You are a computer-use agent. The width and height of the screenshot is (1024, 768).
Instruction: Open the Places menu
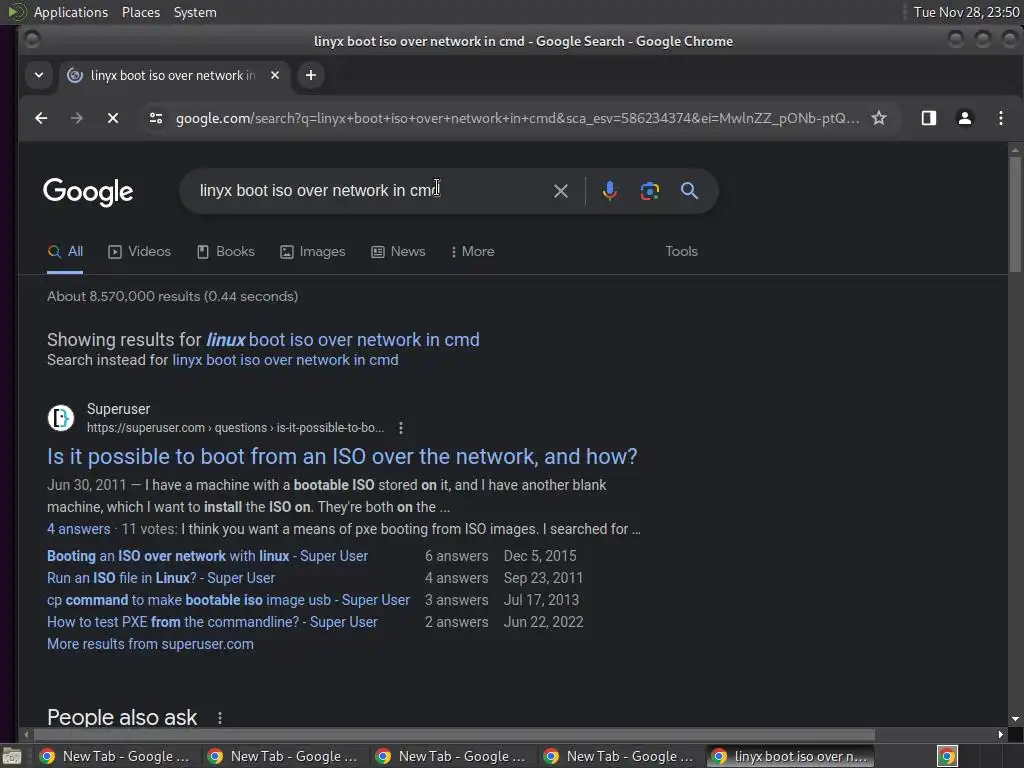click(141, 12)
